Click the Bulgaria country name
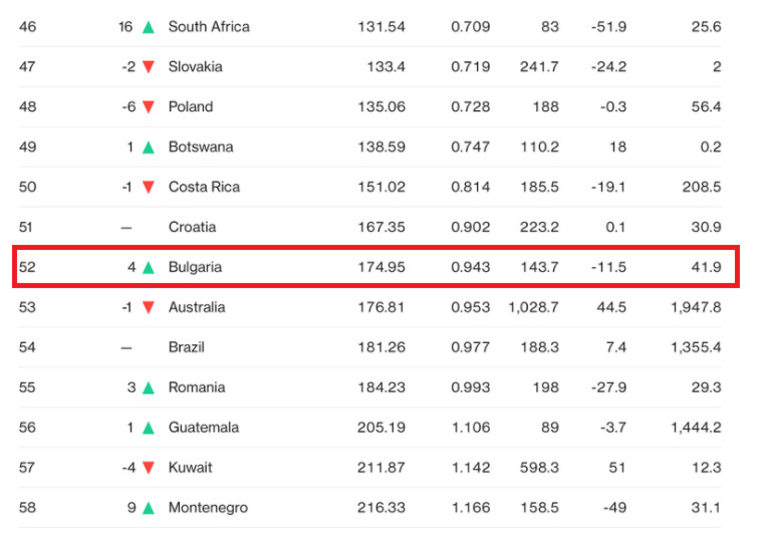 coord(195,267)
